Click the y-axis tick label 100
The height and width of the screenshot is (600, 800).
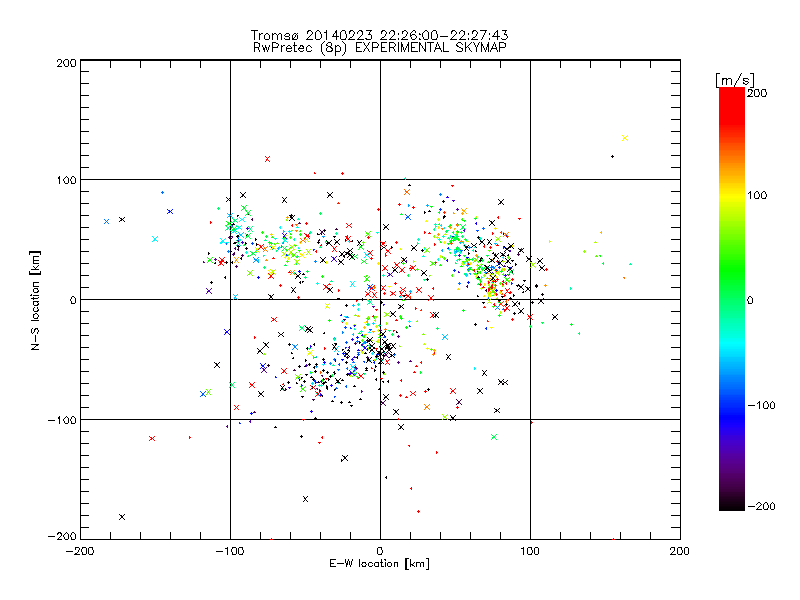[66, 180]
